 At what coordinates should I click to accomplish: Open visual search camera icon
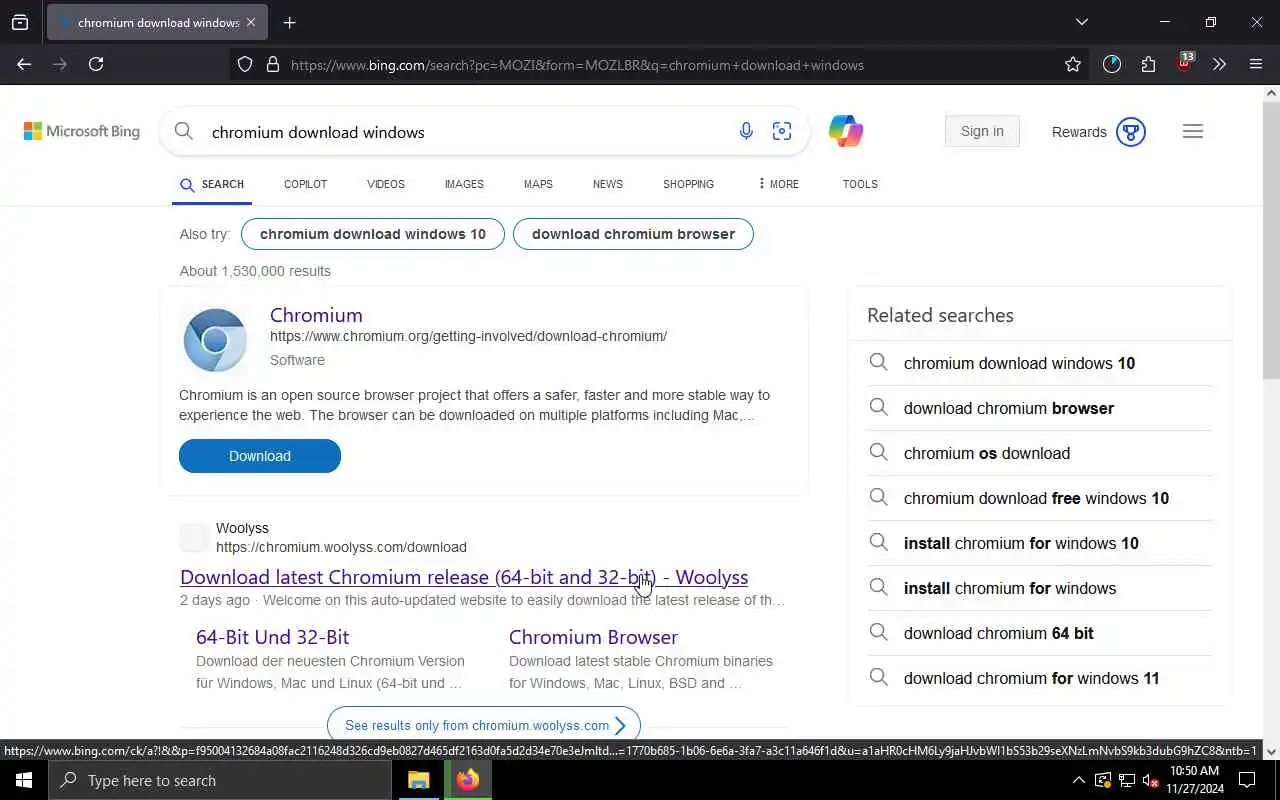tap(782, 131)
